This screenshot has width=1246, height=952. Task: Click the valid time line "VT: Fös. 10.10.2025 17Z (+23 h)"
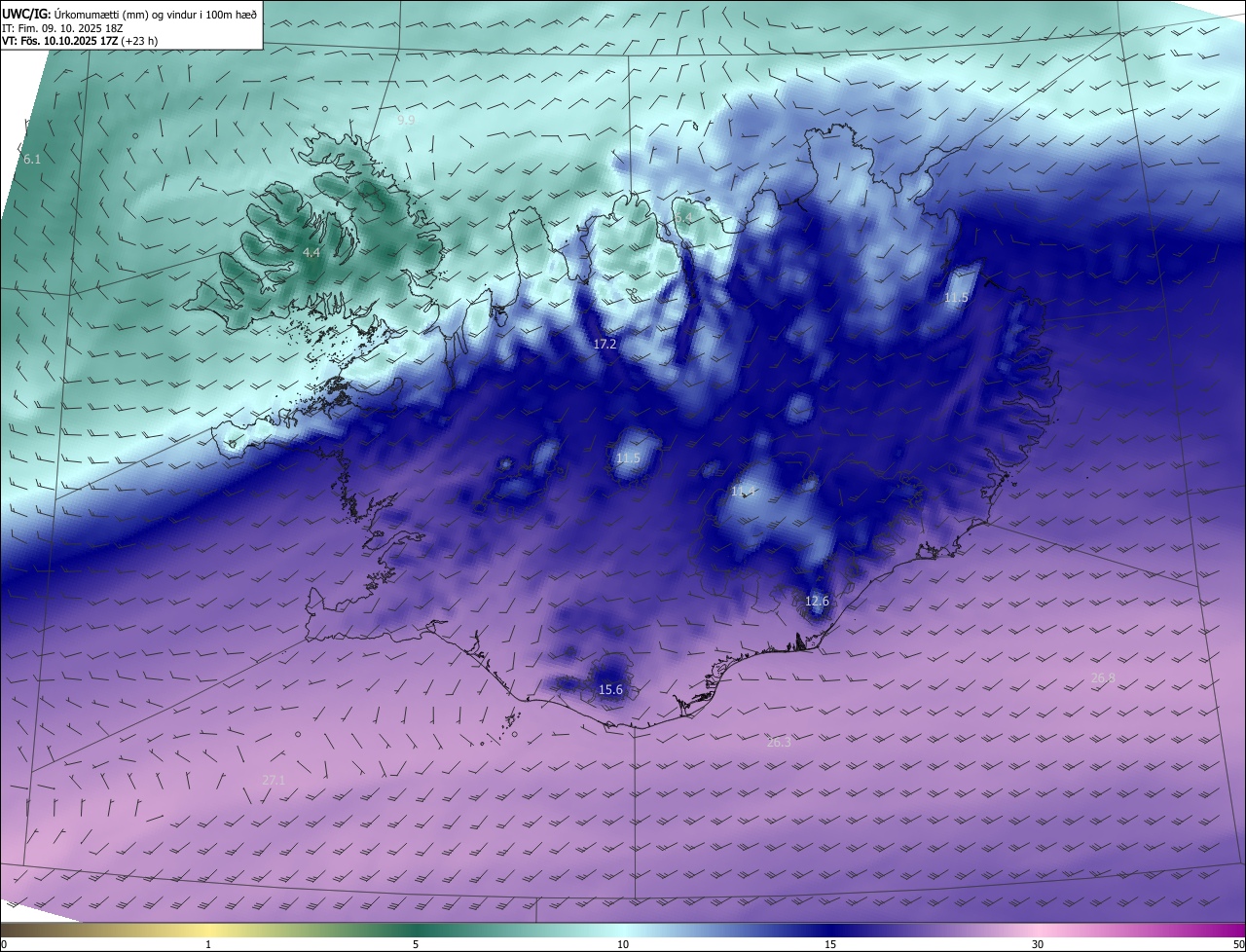pyautogui.click(x=81, y=41)
